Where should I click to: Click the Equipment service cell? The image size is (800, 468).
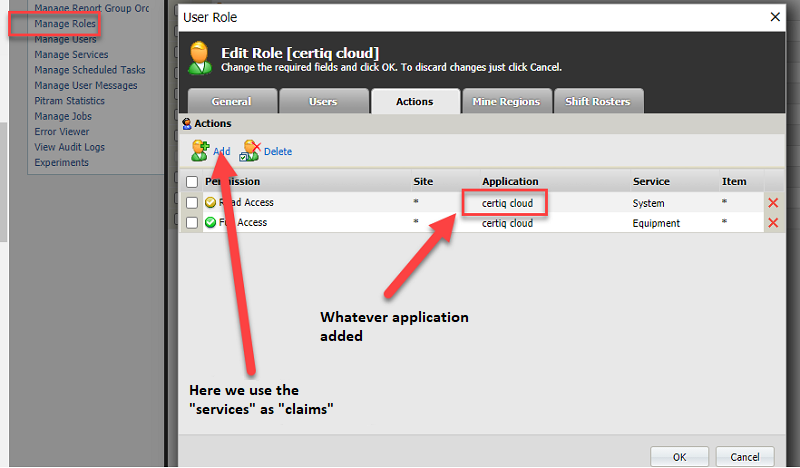pyautogui.click(x=656, y=223)
